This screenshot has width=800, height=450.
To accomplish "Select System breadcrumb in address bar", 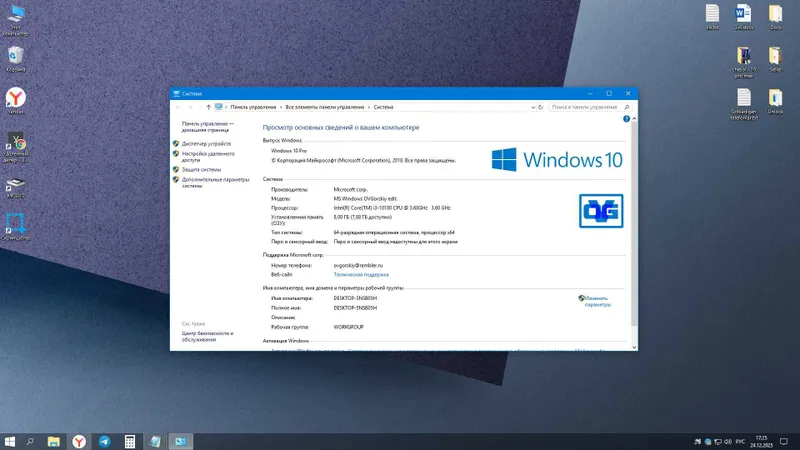I will pyautogui.click(x=383, y=107).
